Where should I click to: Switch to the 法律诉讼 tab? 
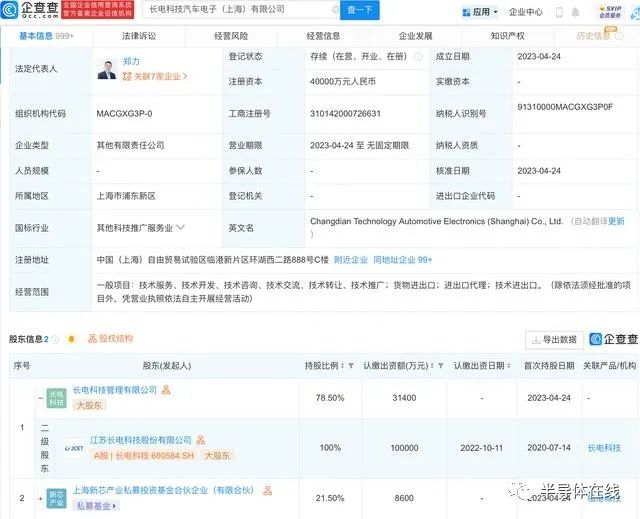(139, 36)
